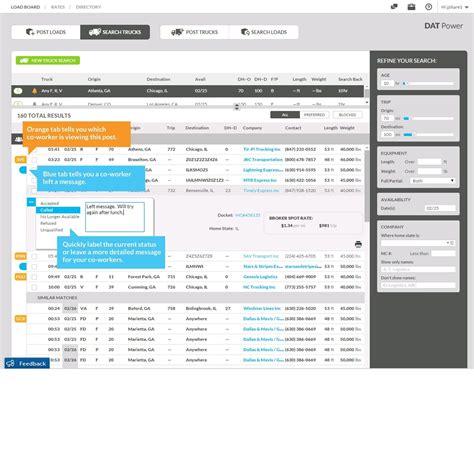Adjust the Age slider

[404, 83]
